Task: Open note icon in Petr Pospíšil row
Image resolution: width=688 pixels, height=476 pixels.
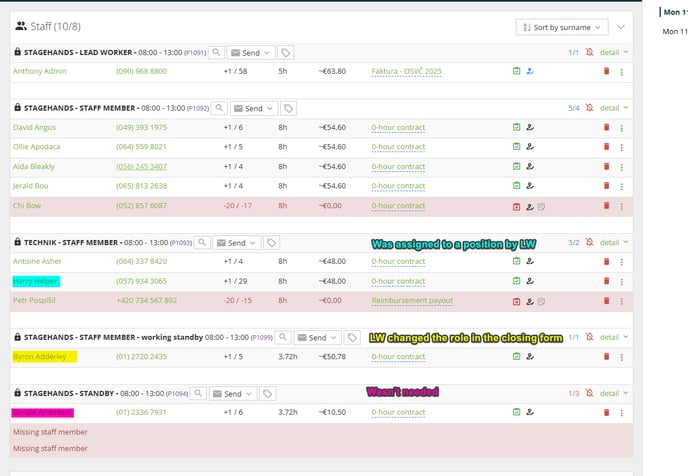Action: coord(541,301)
